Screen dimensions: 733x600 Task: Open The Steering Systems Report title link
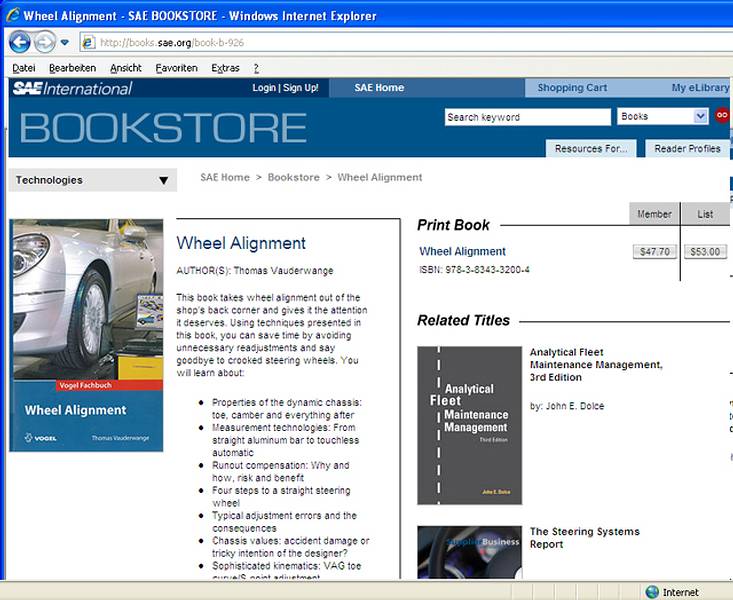[584, 538]
